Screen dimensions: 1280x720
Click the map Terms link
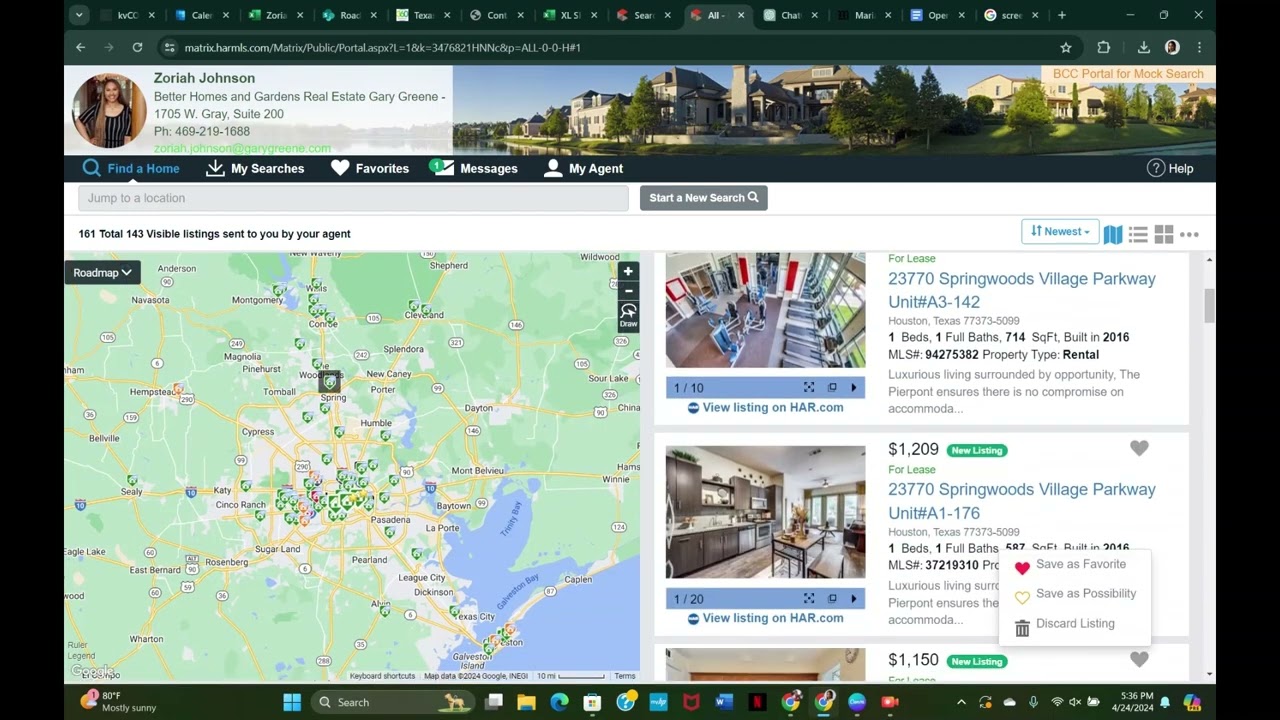pyautogui.click(x=625, y=676)
